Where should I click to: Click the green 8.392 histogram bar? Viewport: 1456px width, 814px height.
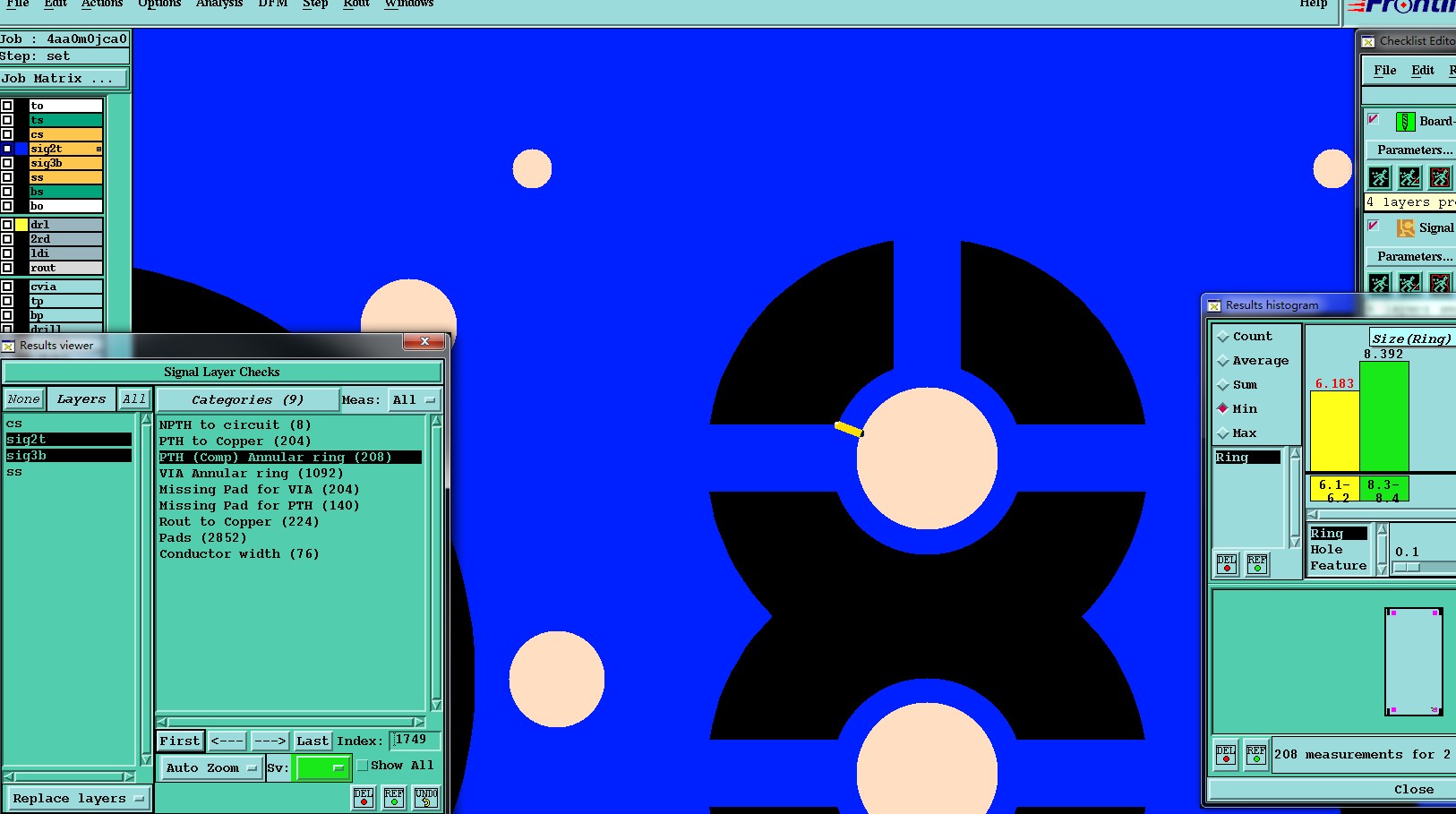point(1384,416)
